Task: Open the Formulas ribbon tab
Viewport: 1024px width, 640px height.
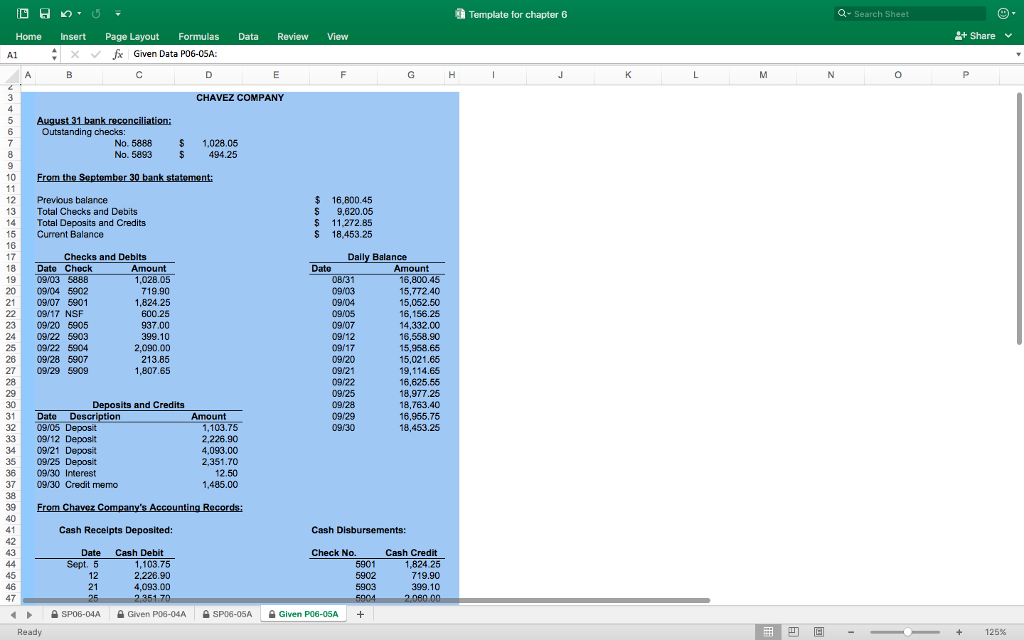Action: (x=198, y=36)
